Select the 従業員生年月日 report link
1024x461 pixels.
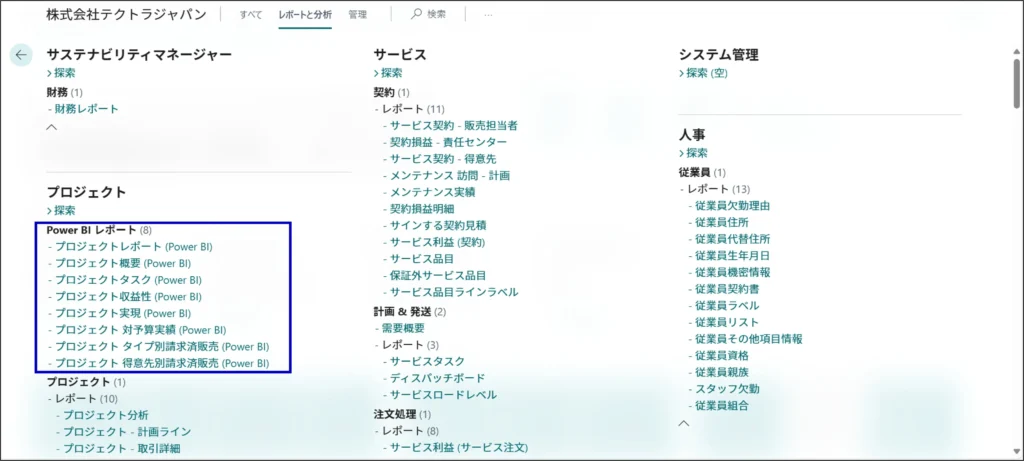[732, 255]
